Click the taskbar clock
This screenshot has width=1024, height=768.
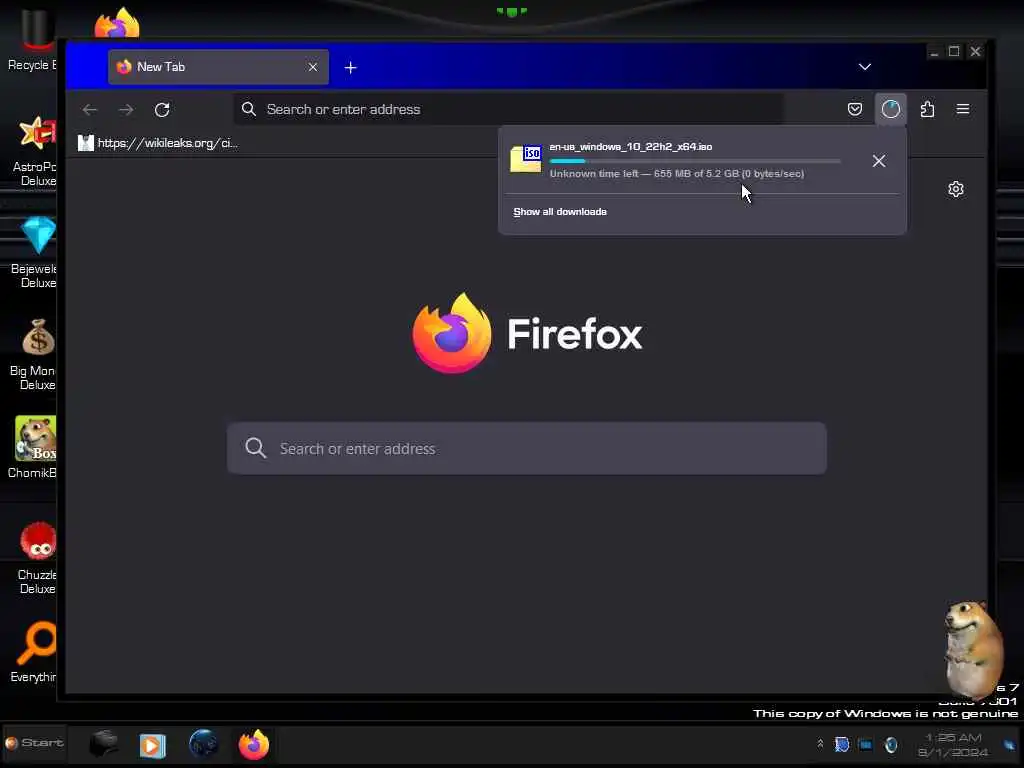coord(953,744)
